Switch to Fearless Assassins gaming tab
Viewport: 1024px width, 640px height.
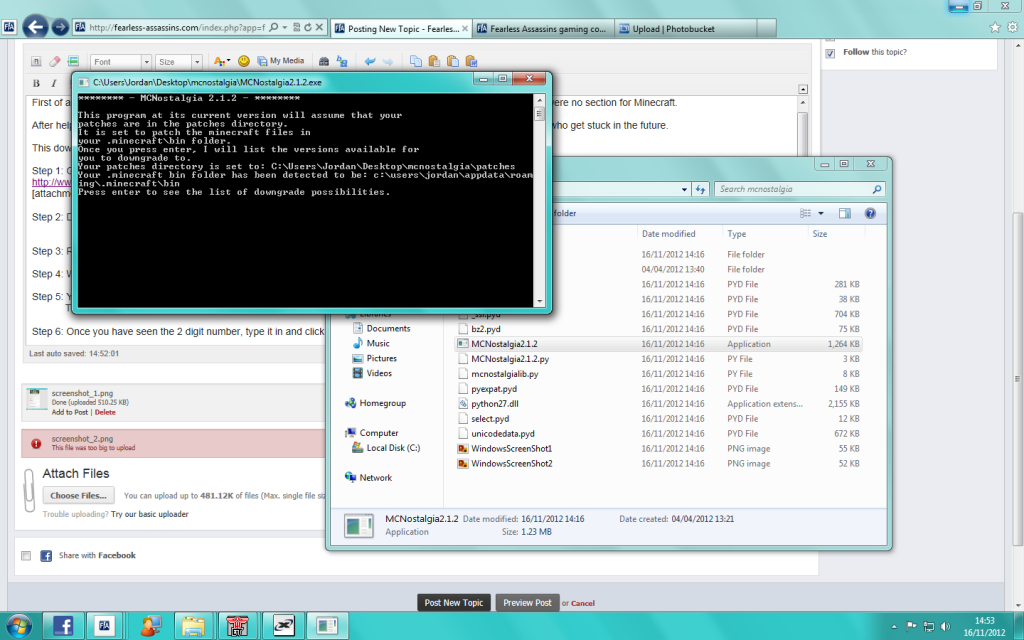541,29
